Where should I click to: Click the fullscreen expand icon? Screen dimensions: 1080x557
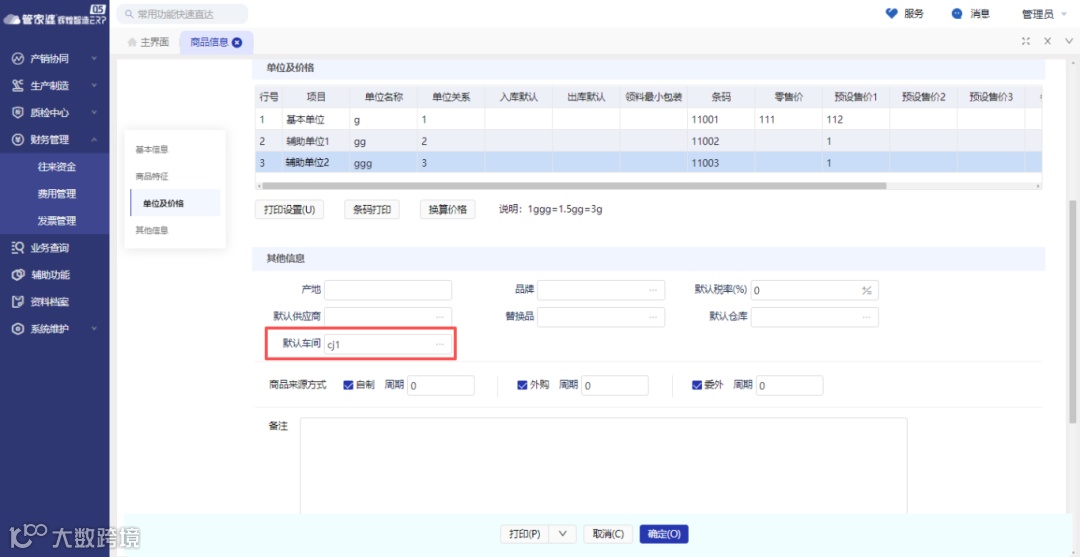coord(1026,41)
